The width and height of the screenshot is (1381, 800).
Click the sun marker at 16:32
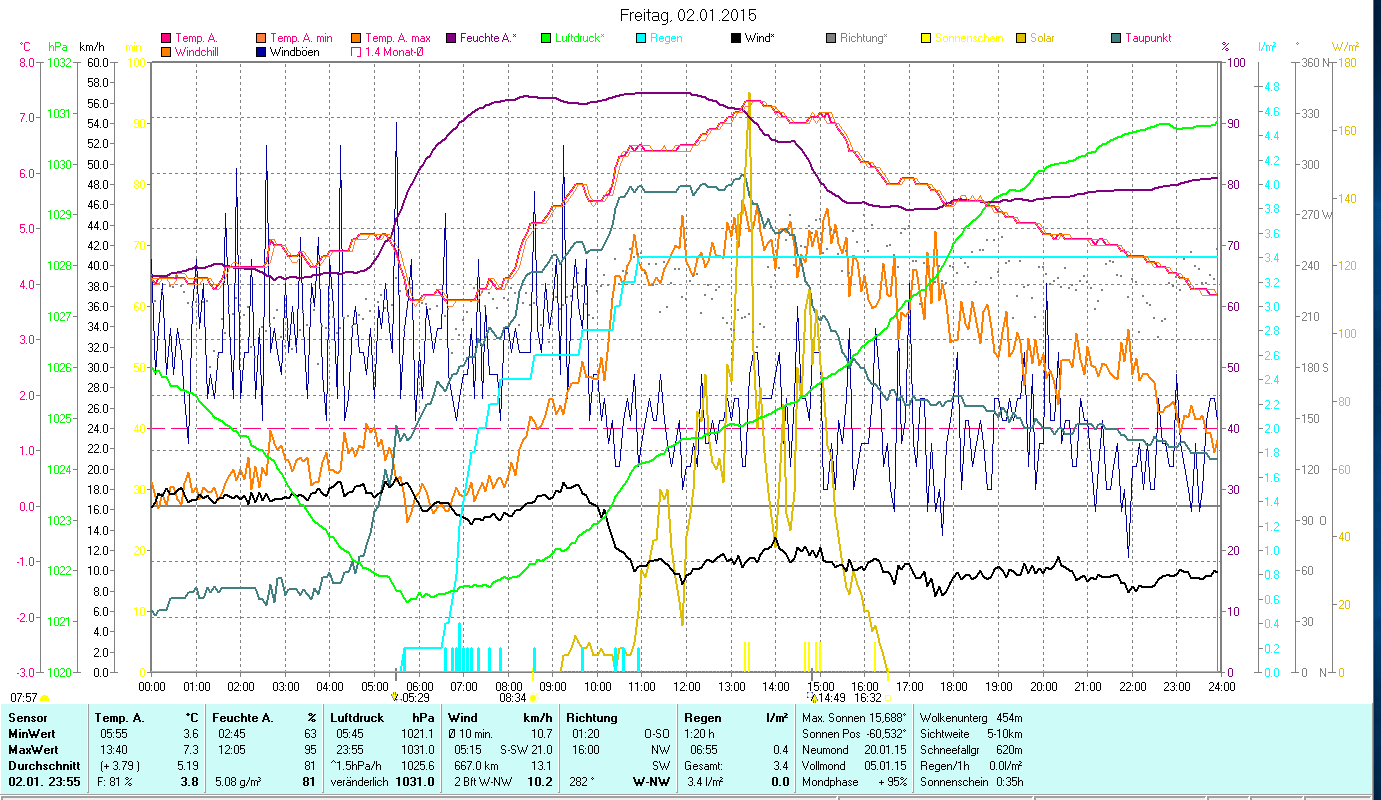click(x=888, y=697)
